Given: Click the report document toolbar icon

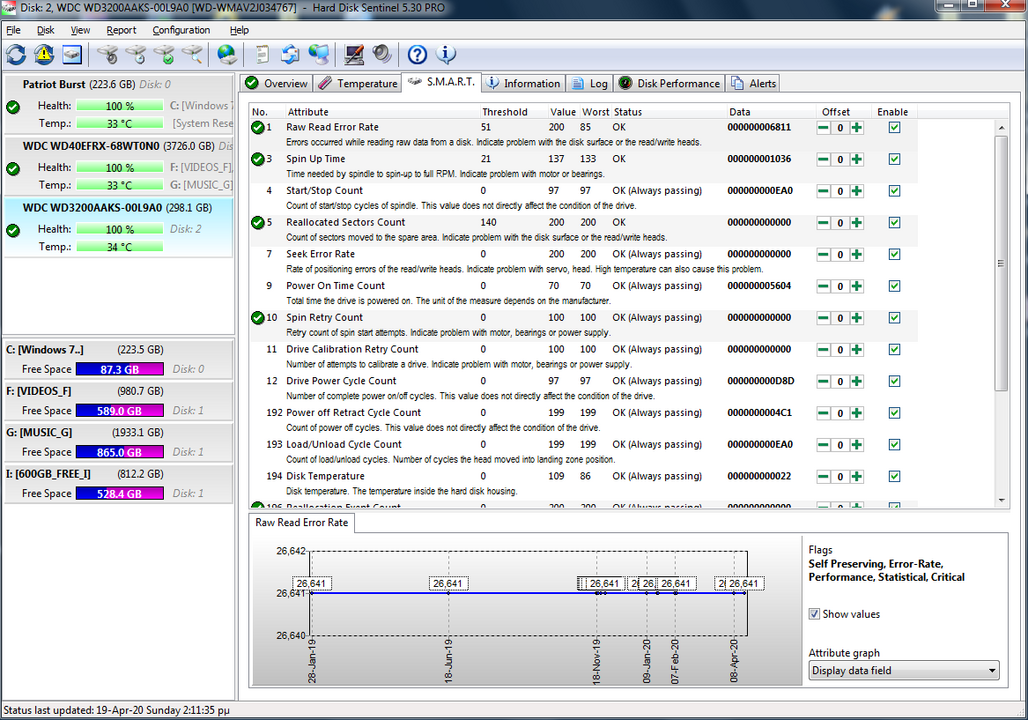Looking at the screenshot, I should pos(262,54).
